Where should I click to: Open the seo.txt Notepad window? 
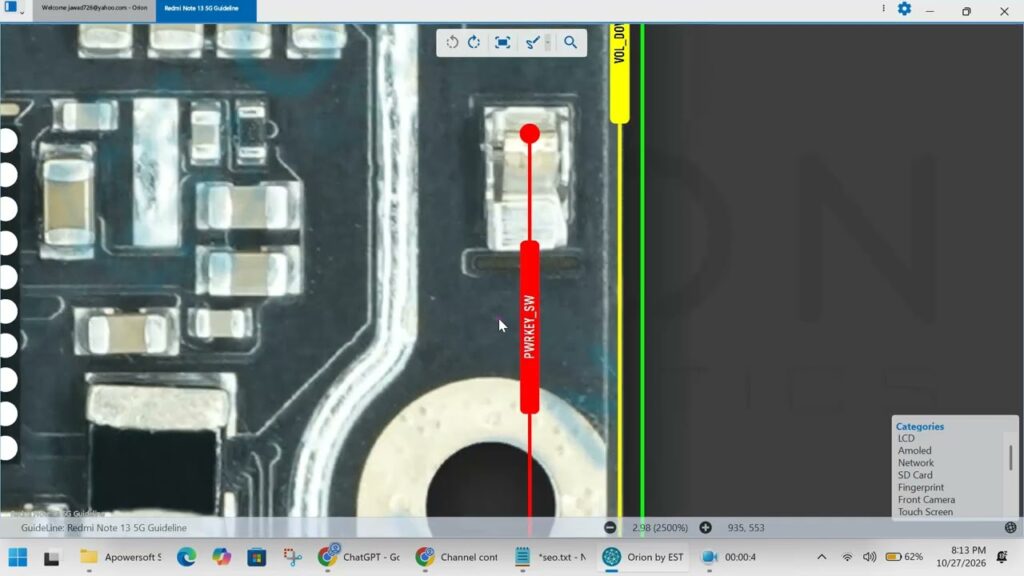pyautogui.click(x=550, y=557)
